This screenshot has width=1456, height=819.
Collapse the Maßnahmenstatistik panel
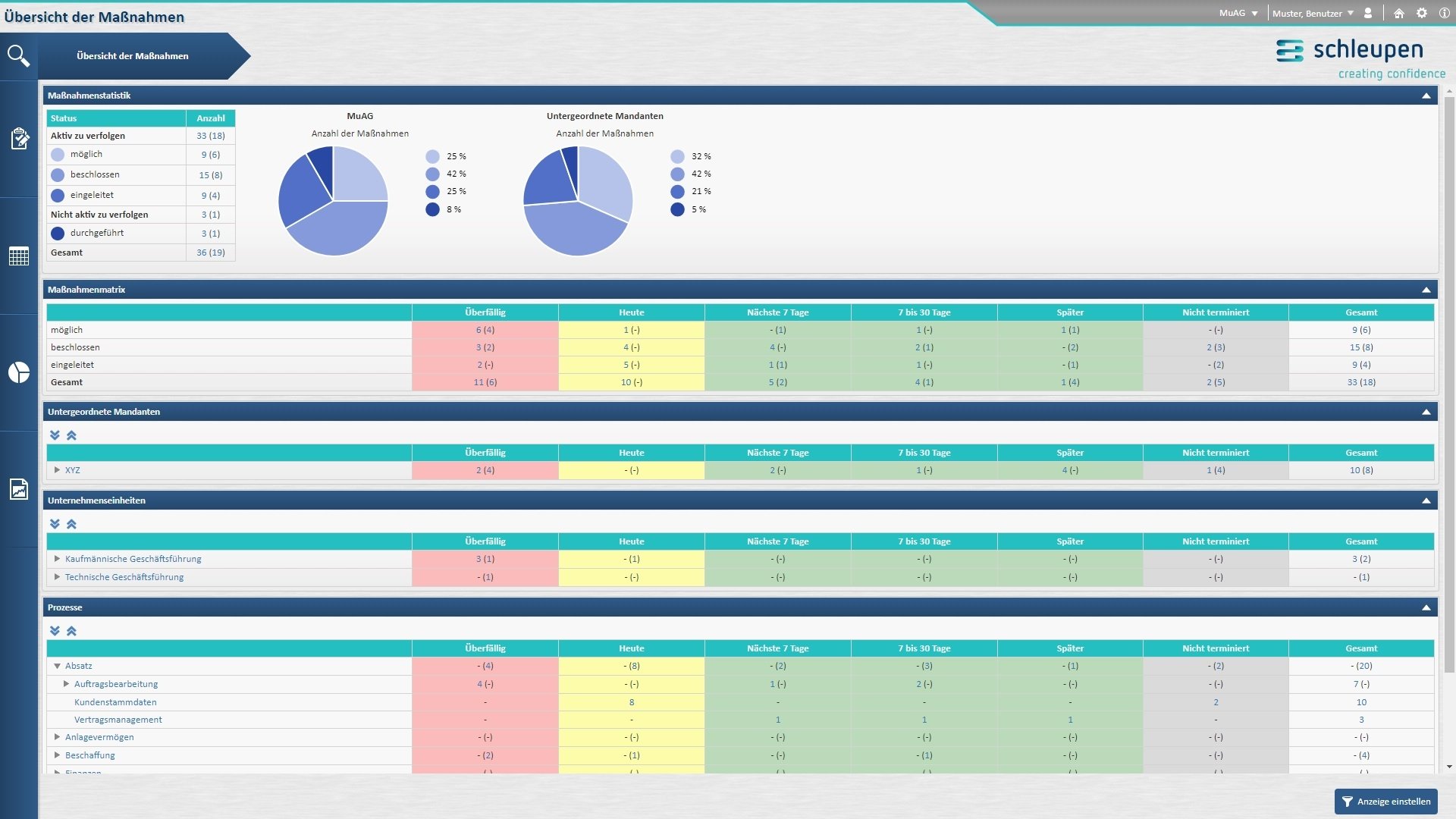1426,96
